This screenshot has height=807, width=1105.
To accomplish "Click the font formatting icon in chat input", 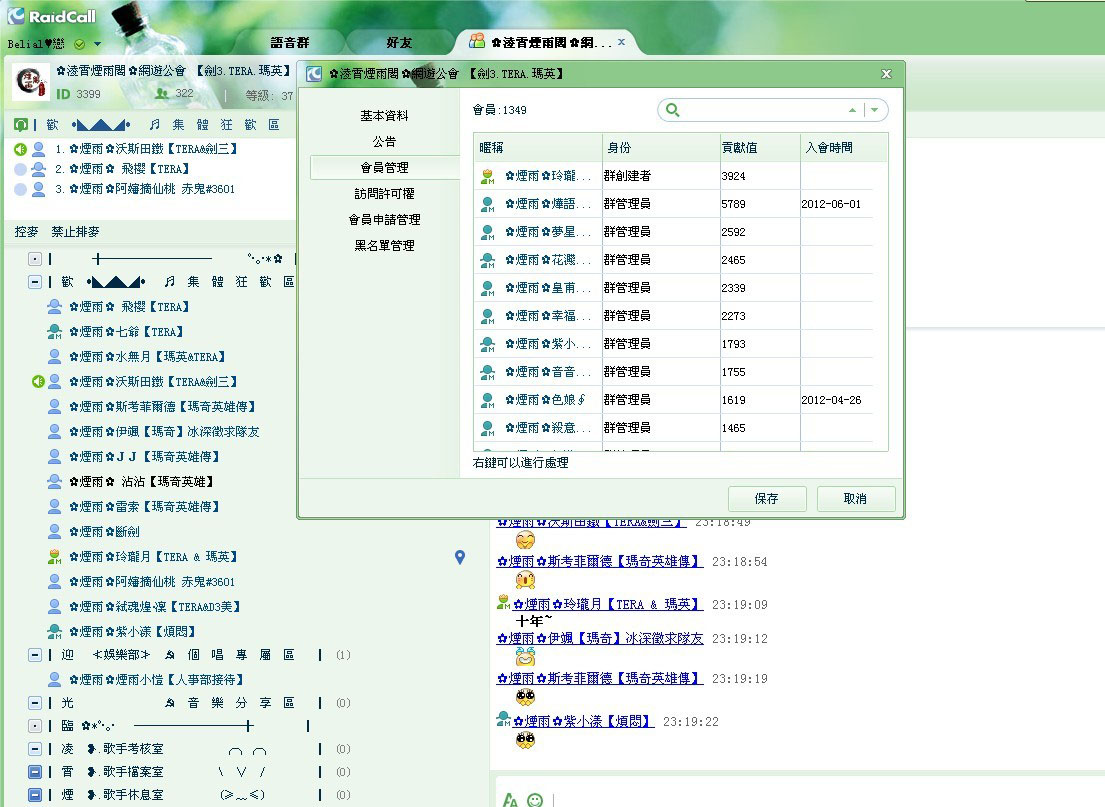I will (x=510, y=799).
